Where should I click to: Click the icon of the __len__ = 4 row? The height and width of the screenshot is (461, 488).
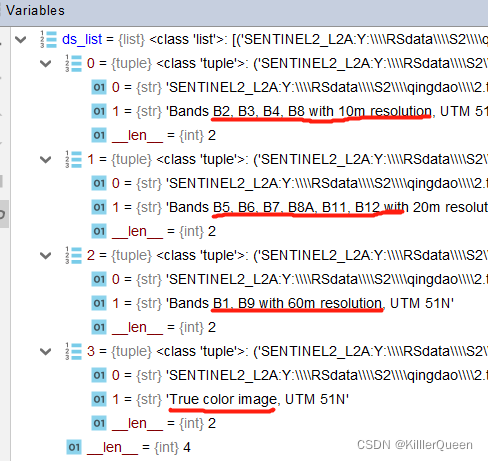tap(74, 447)
